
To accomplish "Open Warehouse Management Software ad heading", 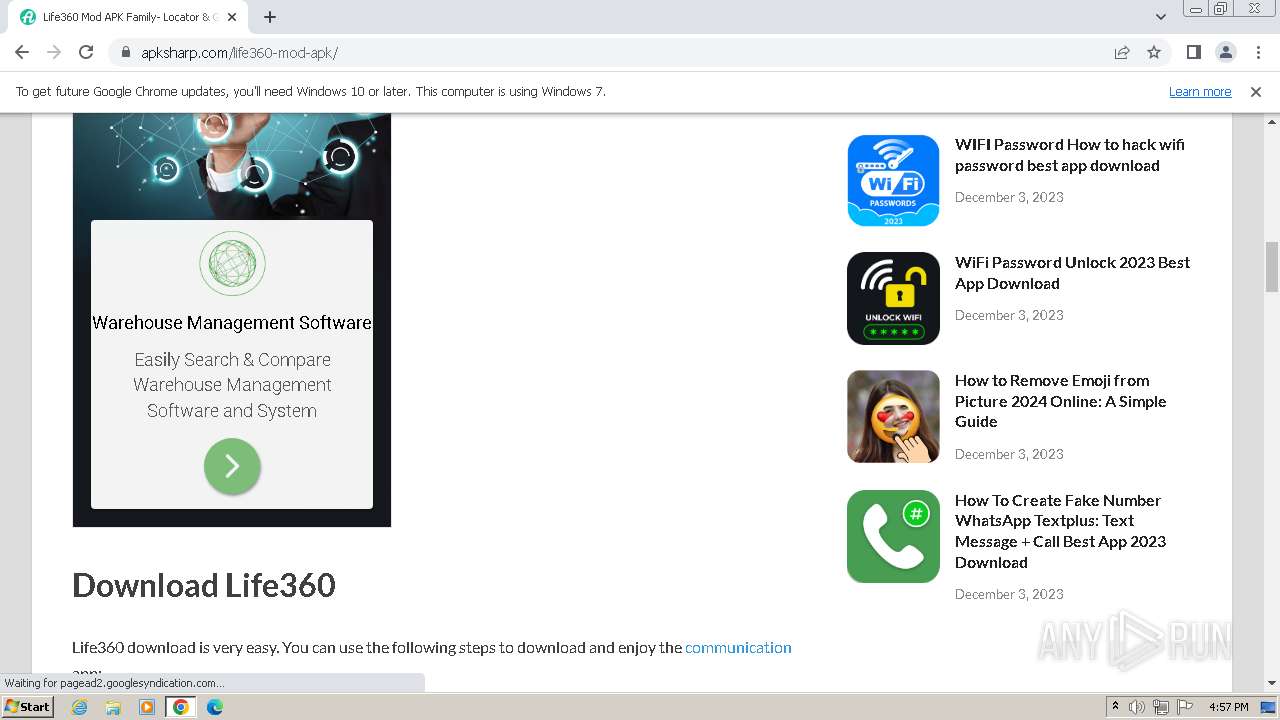I will [x=232, y=322].
